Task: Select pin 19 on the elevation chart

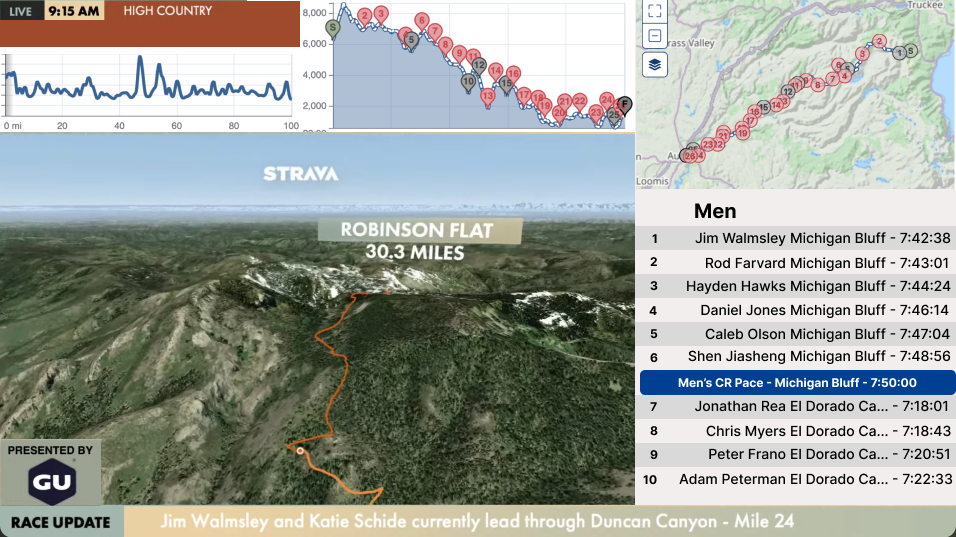Action: tap(544, 106)
